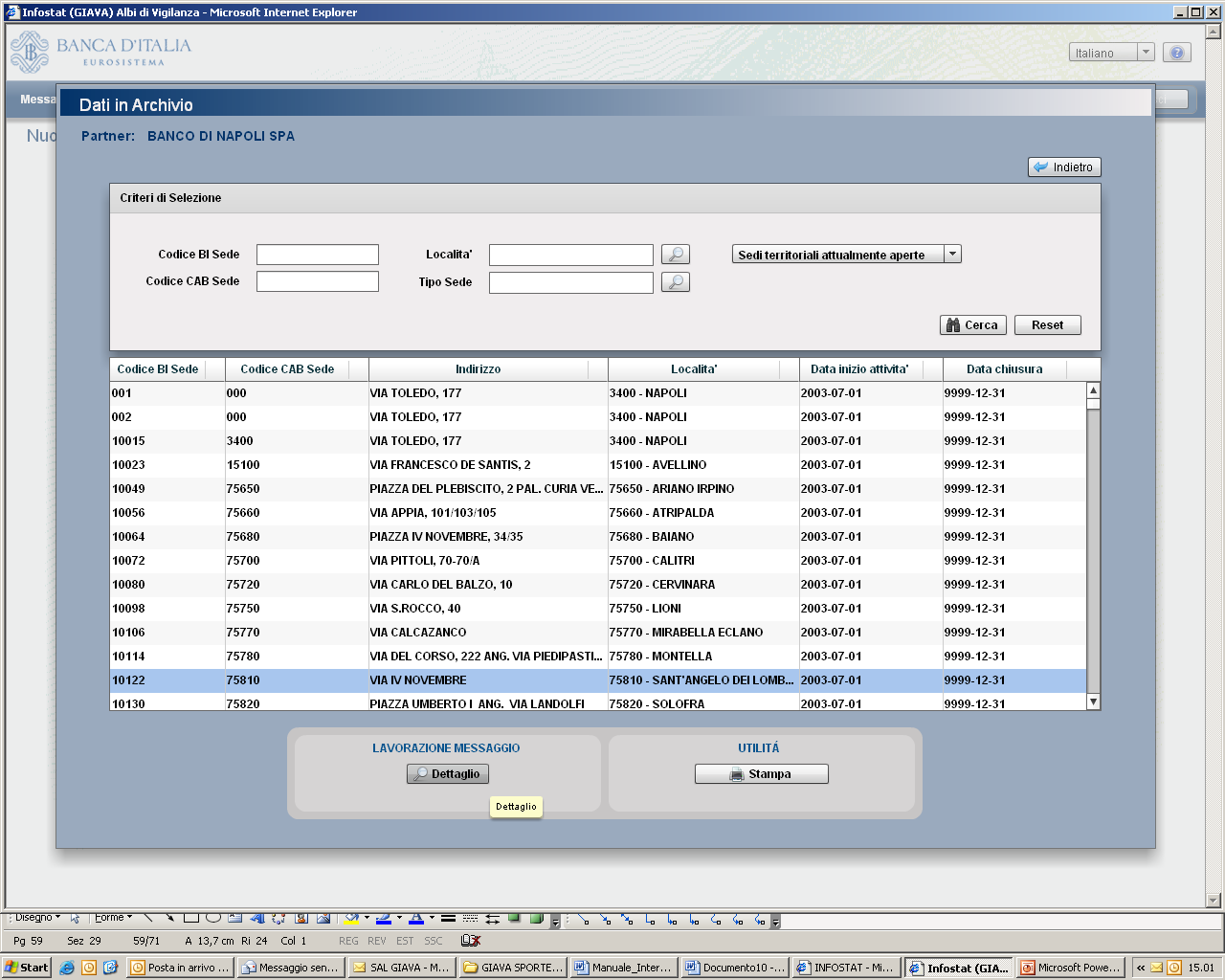The image size is (1225, 980).
Task: Show hidden tray icons with the chevron
Action: pos(1141,968)
